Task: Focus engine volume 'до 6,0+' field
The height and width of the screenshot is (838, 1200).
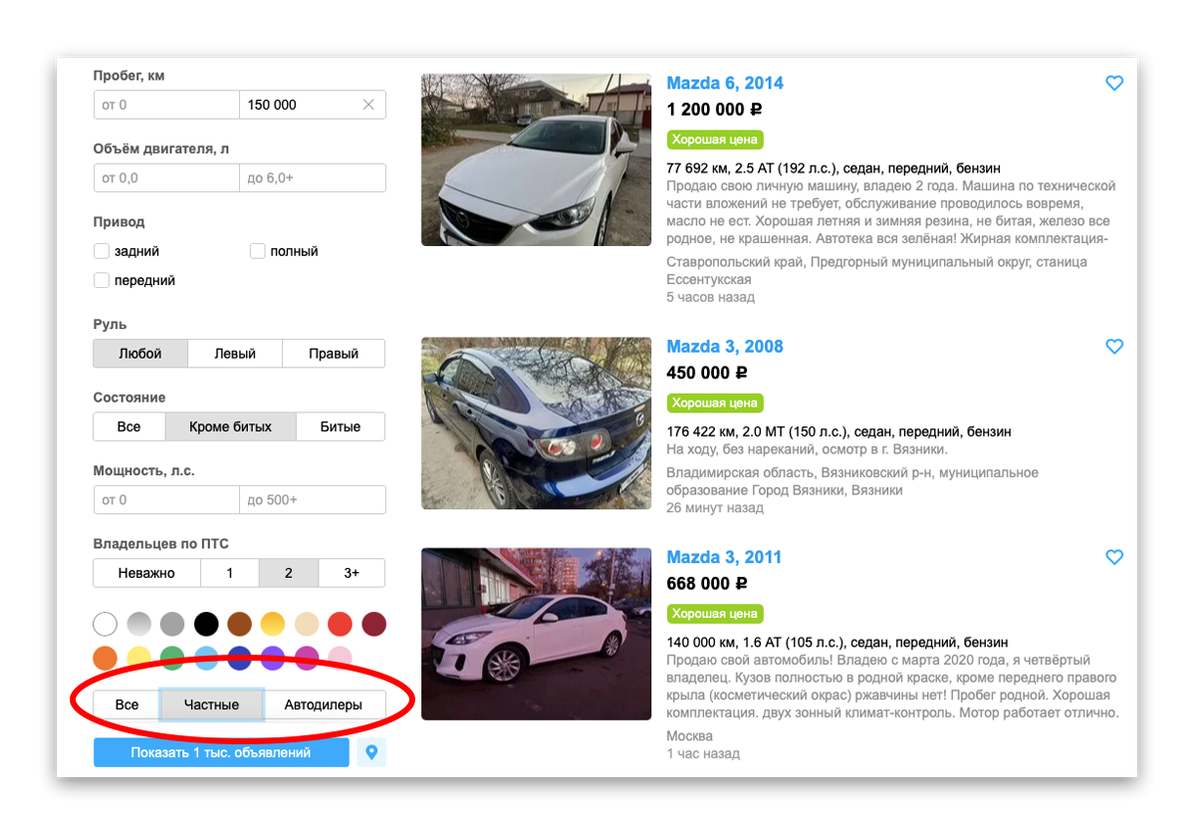Action: [313, 178]
